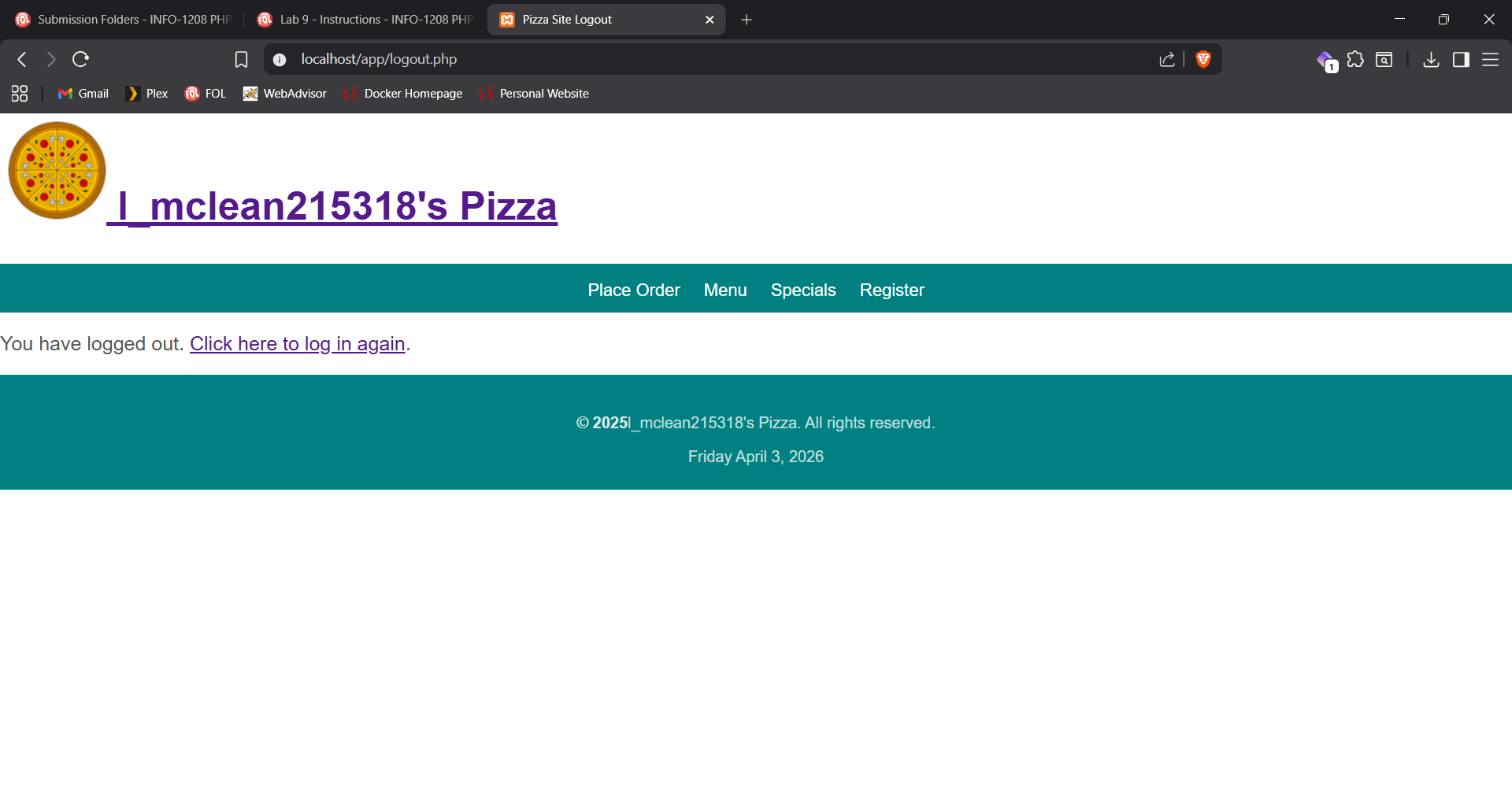Open the downloads icon
Screen dimensions: 1512x803
(x=1431, y=59)
